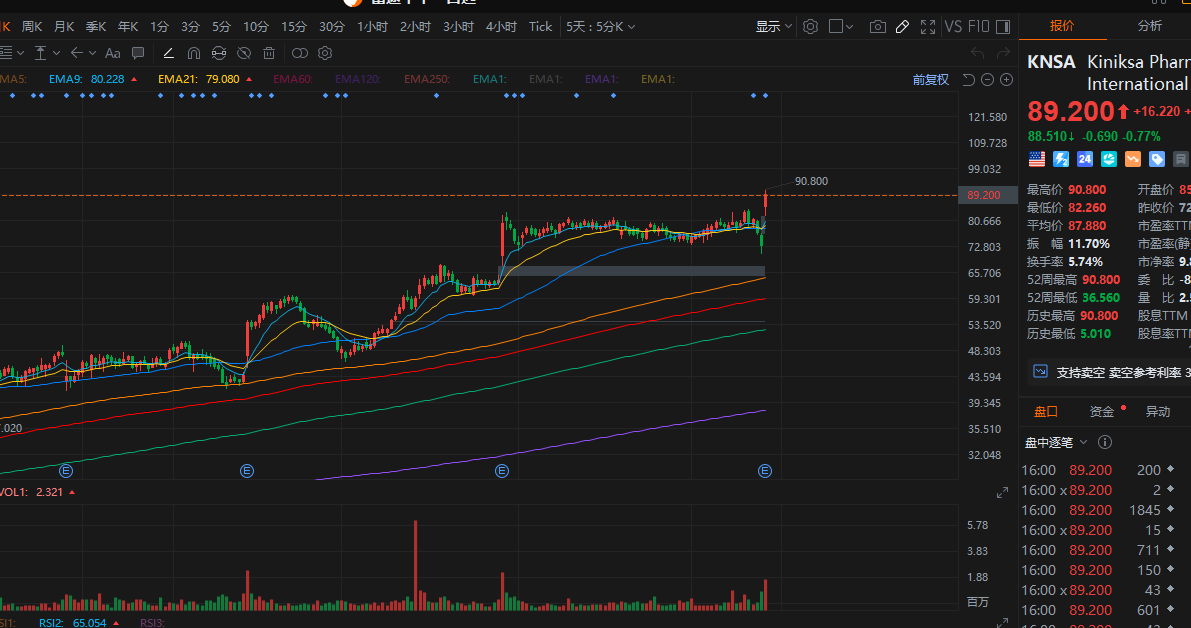Viewport: 1191px width, 628px height.
Task: Delete drawings with the trash icon
Action: (269, 53)
